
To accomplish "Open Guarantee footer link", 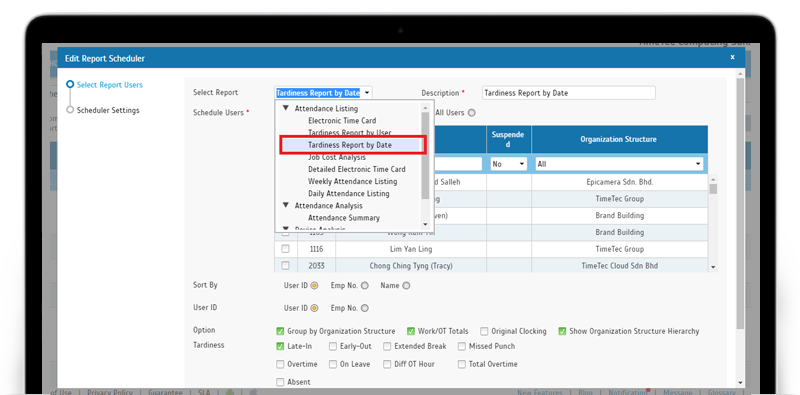I will coord(165,392).
